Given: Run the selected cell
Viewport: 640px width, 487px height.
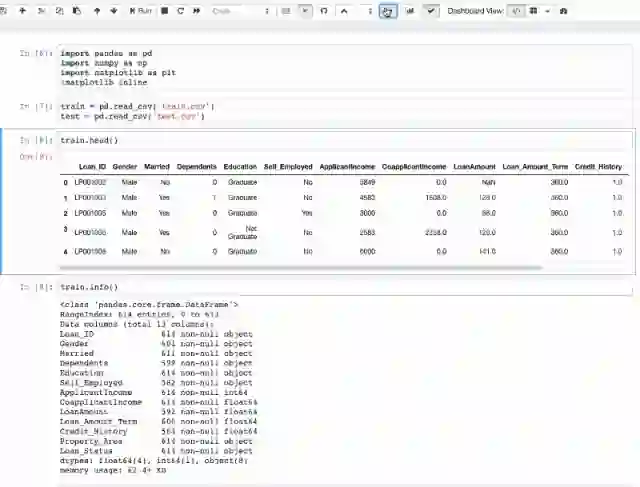Looking at the screenshot, I should [140, 11].
